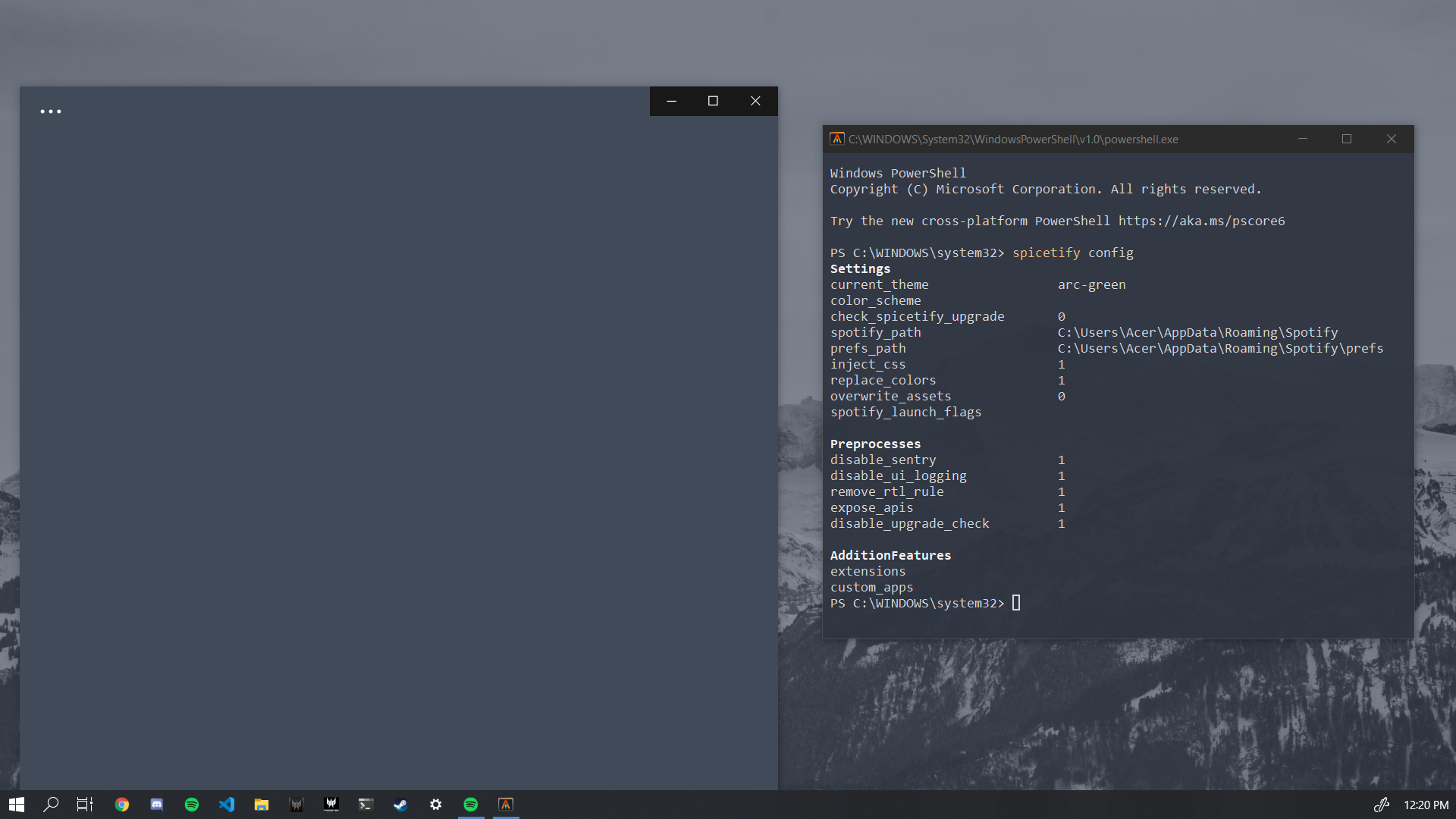The width and height of the screenshot is (1456, 819).
Task: Launch Visual Studio Code from the taskbar
Action: 227,804
